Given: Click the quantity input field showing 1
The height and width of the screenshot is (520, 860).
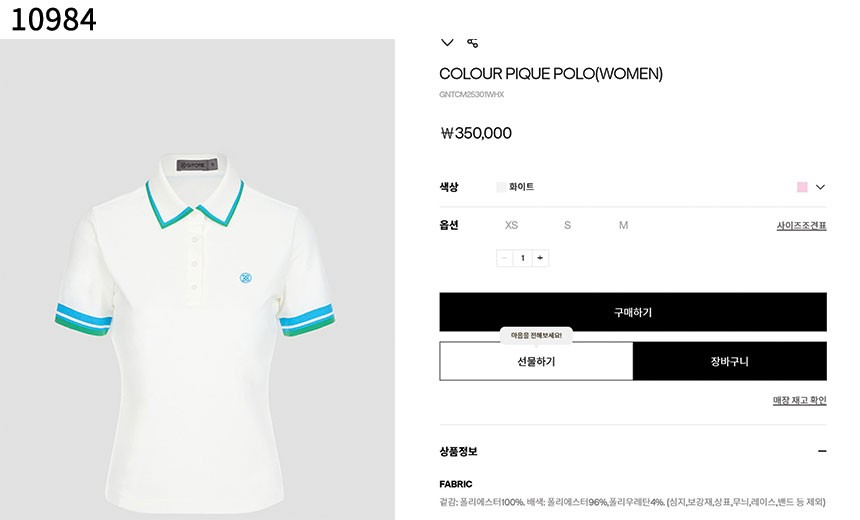Looking at the screenshot, I should 522,258.
